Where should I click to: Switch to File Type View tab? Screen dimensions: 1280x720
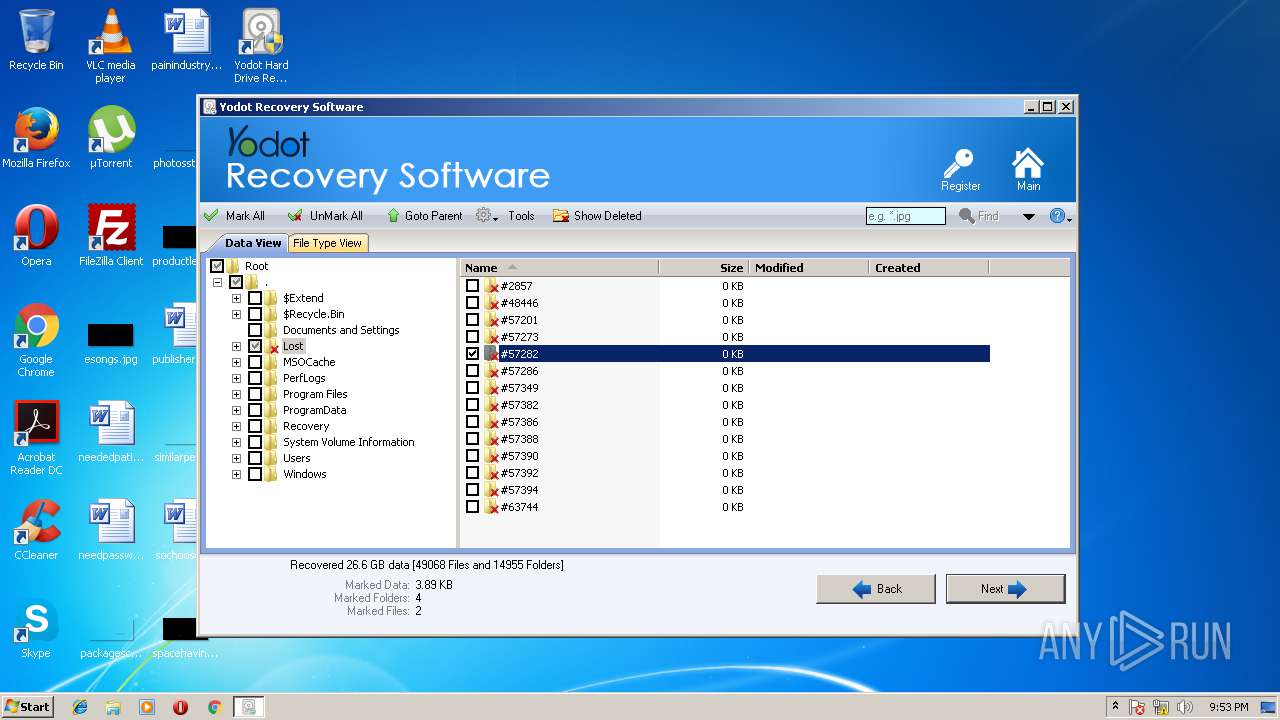(x=327, y=243)
